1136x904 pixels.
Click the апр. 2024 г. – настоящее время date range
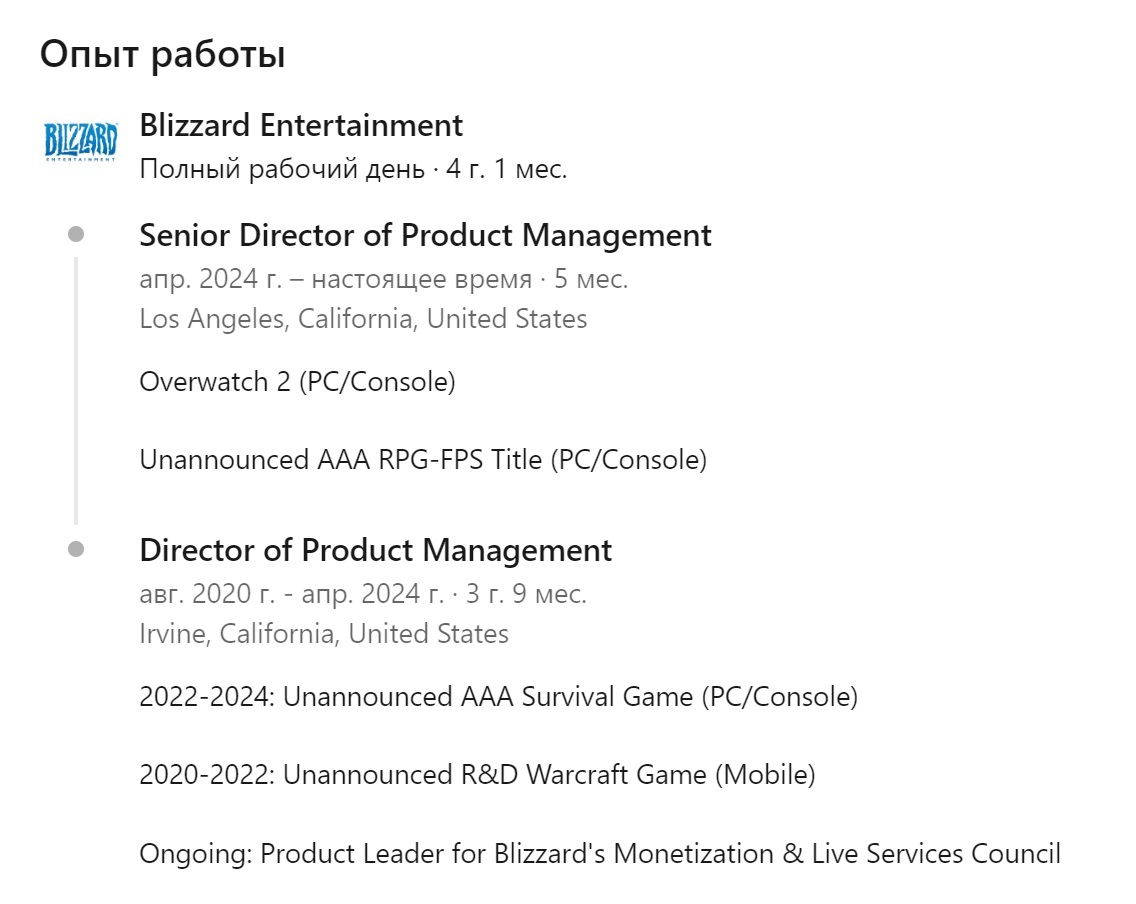pyautogui.click(x=335, y=279)
